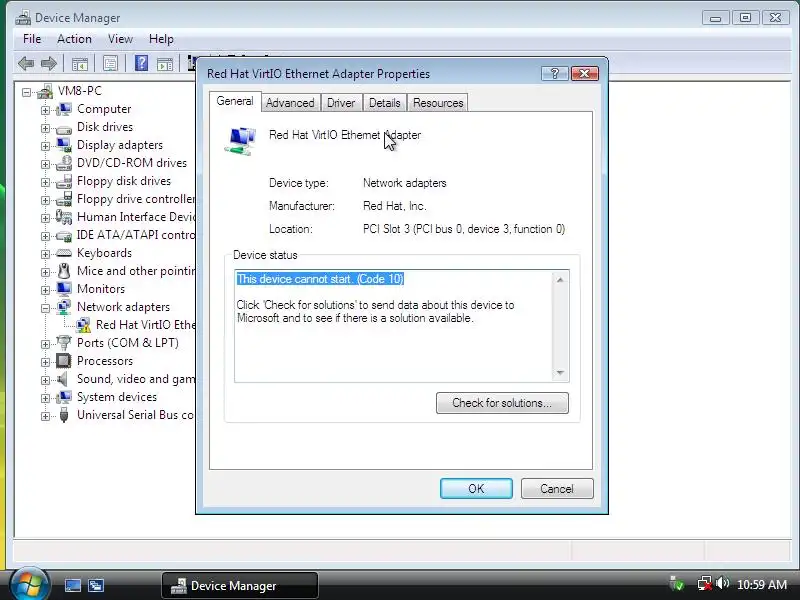Click the dialog's question mark help button
Screen dimensions: 800x600
coord(555,74)
